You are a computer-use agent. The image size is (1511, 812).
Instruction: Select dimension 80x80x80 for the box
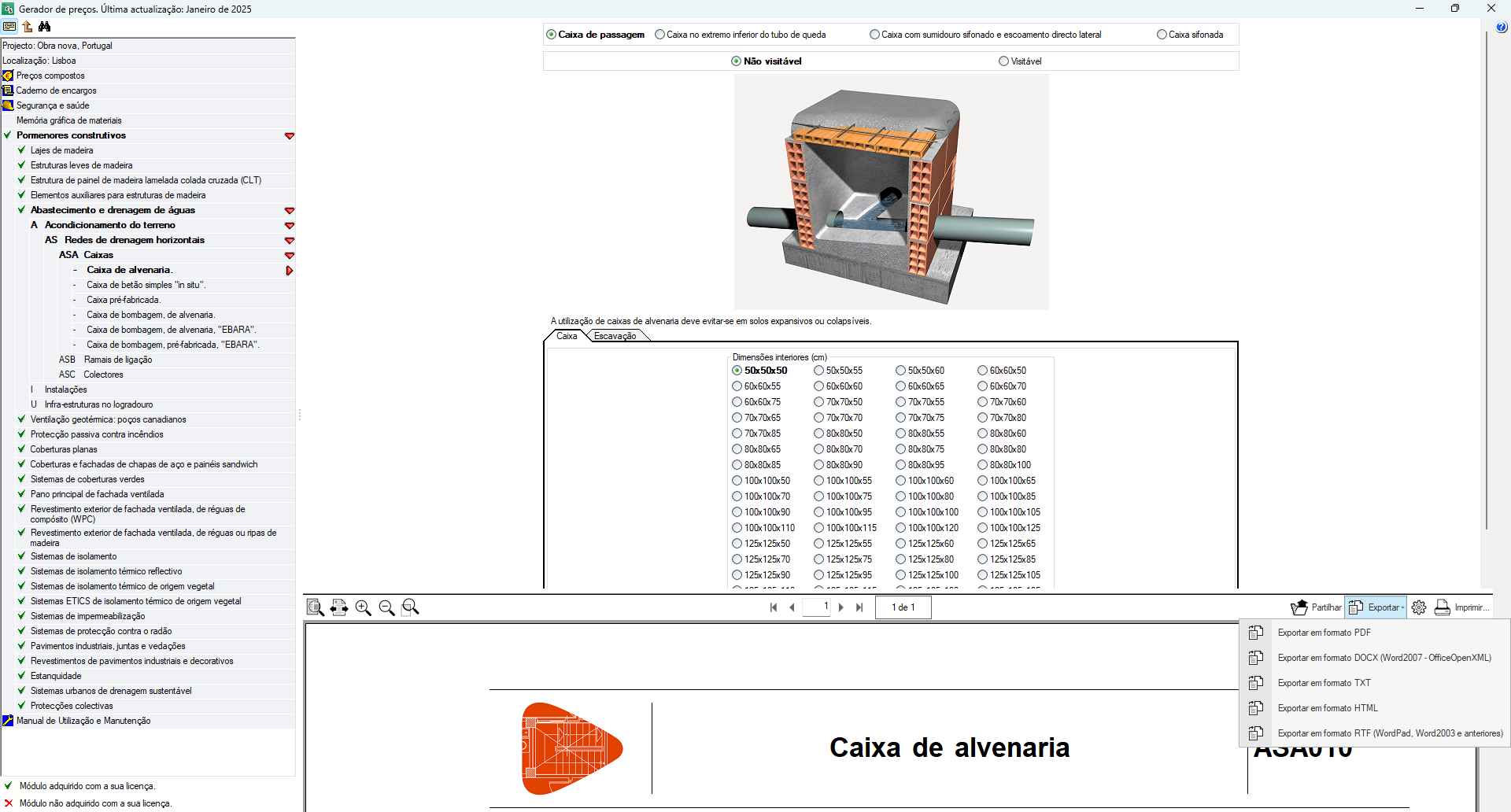[x=981, y=448]
